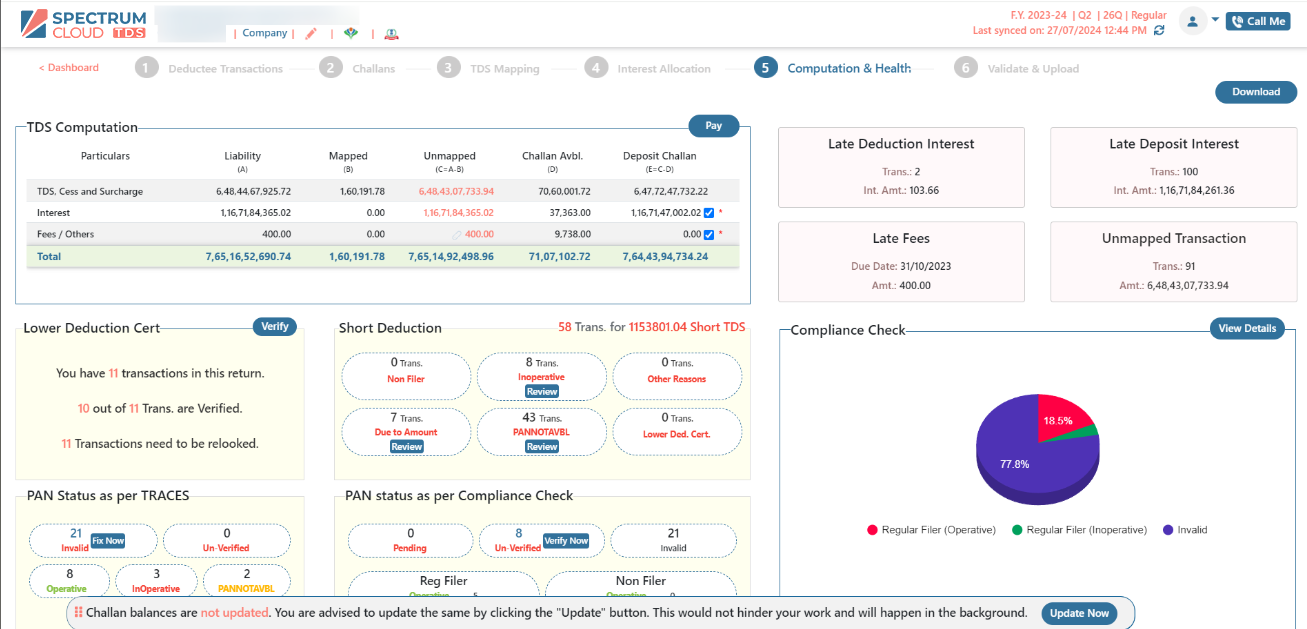Click unmapped TDS amount 6,48,43,07,733.94

[x=456, y=191]
